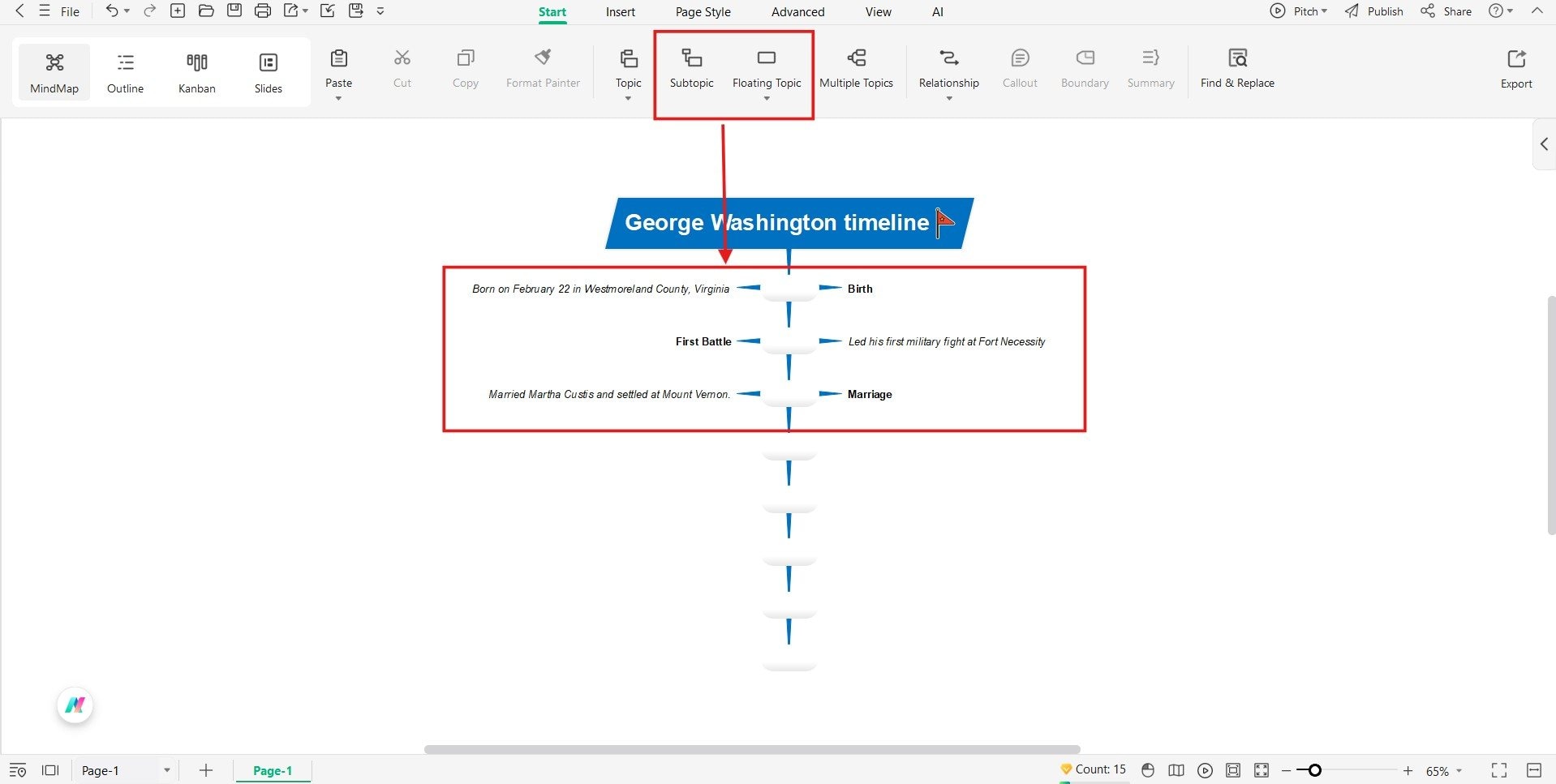1556x784 pixels.
Task: Switch to the Insert tab
Action: (620, 11)
